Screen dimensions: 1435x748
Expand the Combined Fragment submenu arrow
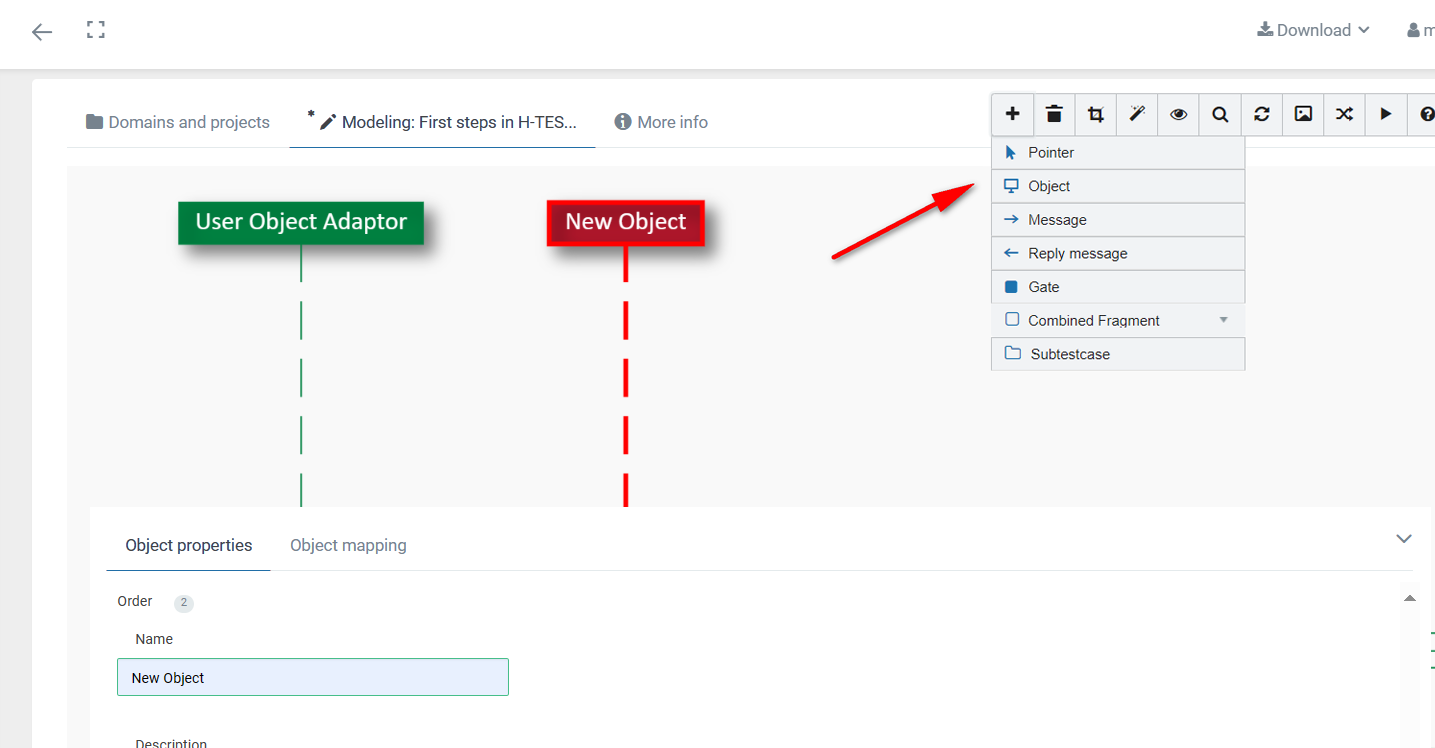(1224, 320)
